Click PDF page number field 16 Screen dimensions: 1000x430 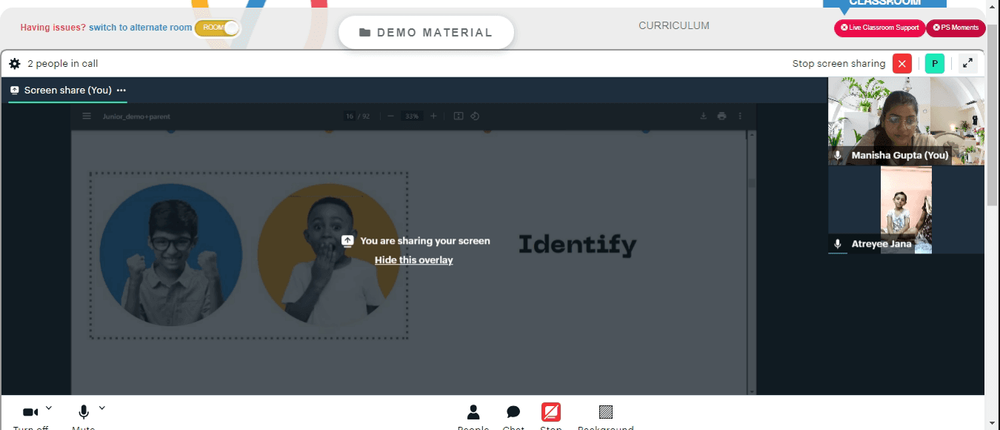(349, 116)
